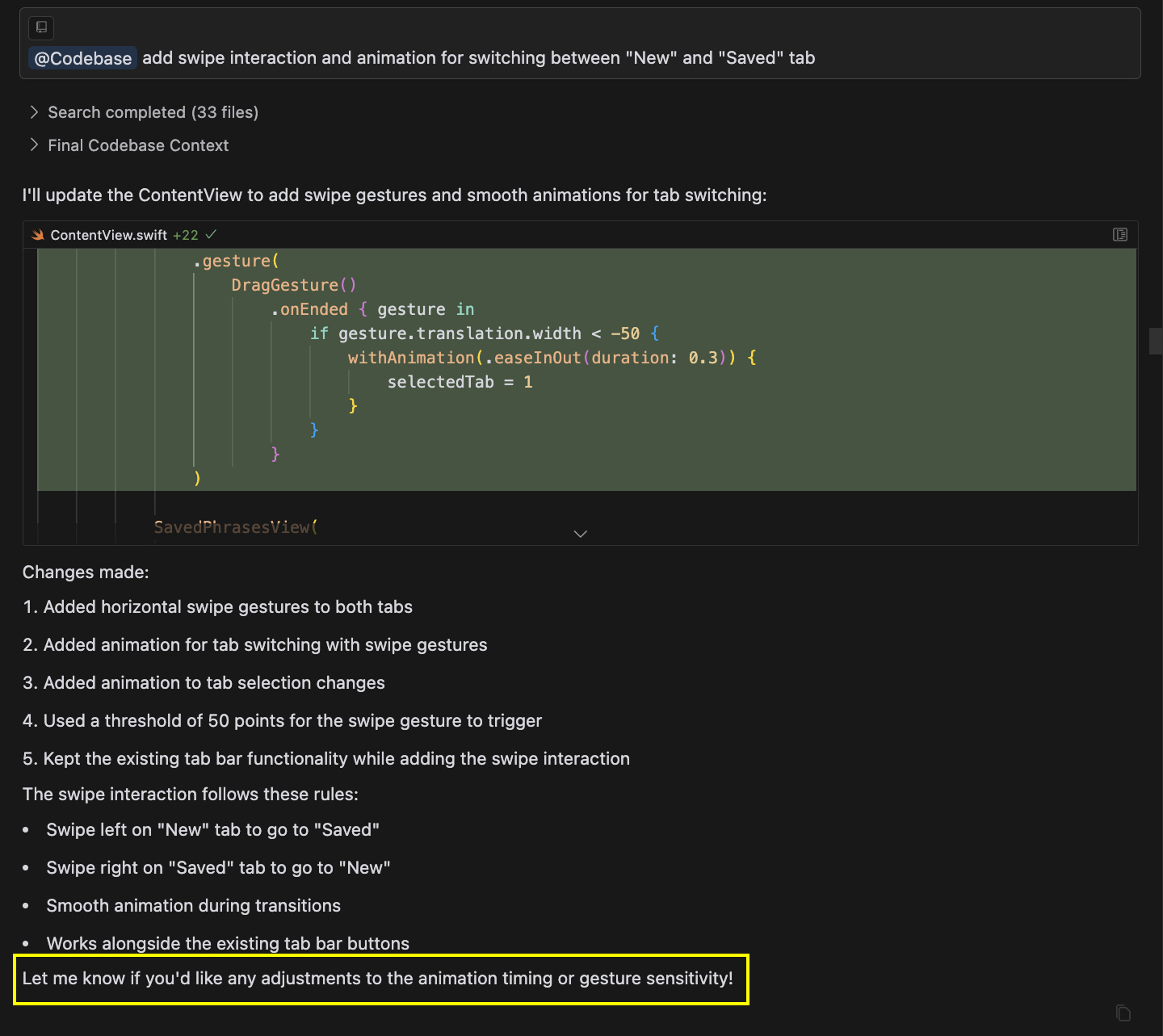Image resolution: width=1163 pixels, height=1036 pixels.
Task: Click the +22 added lines count
Action: 185,235
